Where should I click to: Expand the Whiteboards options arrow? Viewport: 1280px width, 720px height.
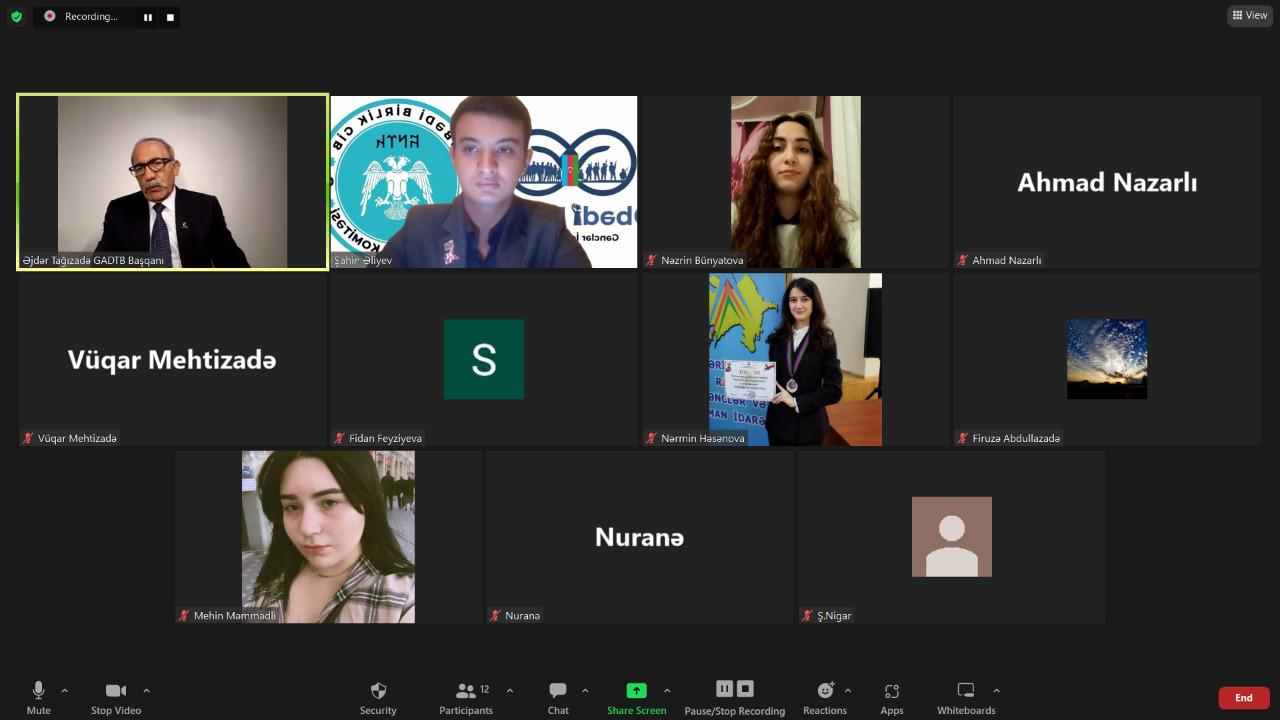point(996,691)
